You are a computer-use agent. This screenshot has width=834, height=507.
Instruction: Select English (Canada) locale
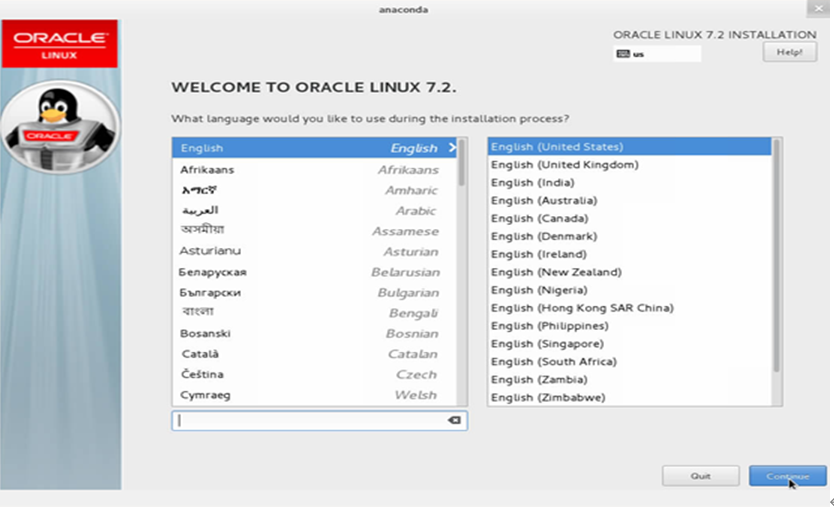click(630, 218)
